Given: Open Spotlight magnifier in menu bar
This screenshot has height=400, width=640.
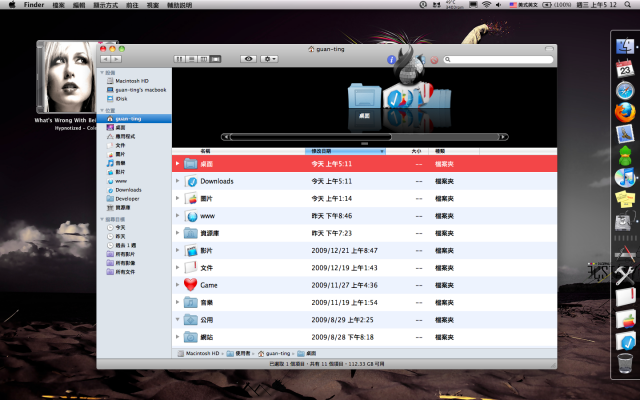Looking at the screenshot, I should pos(627,5).
